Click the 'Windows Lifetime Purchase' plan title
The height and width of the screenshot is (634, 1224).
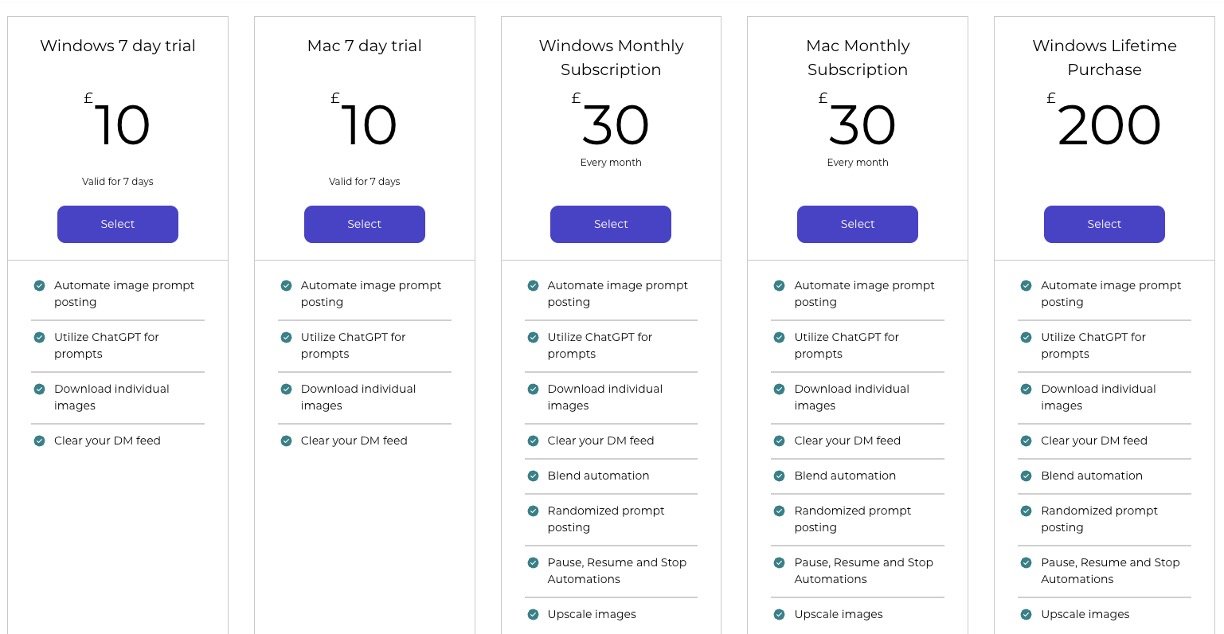tap(1104, 57)
